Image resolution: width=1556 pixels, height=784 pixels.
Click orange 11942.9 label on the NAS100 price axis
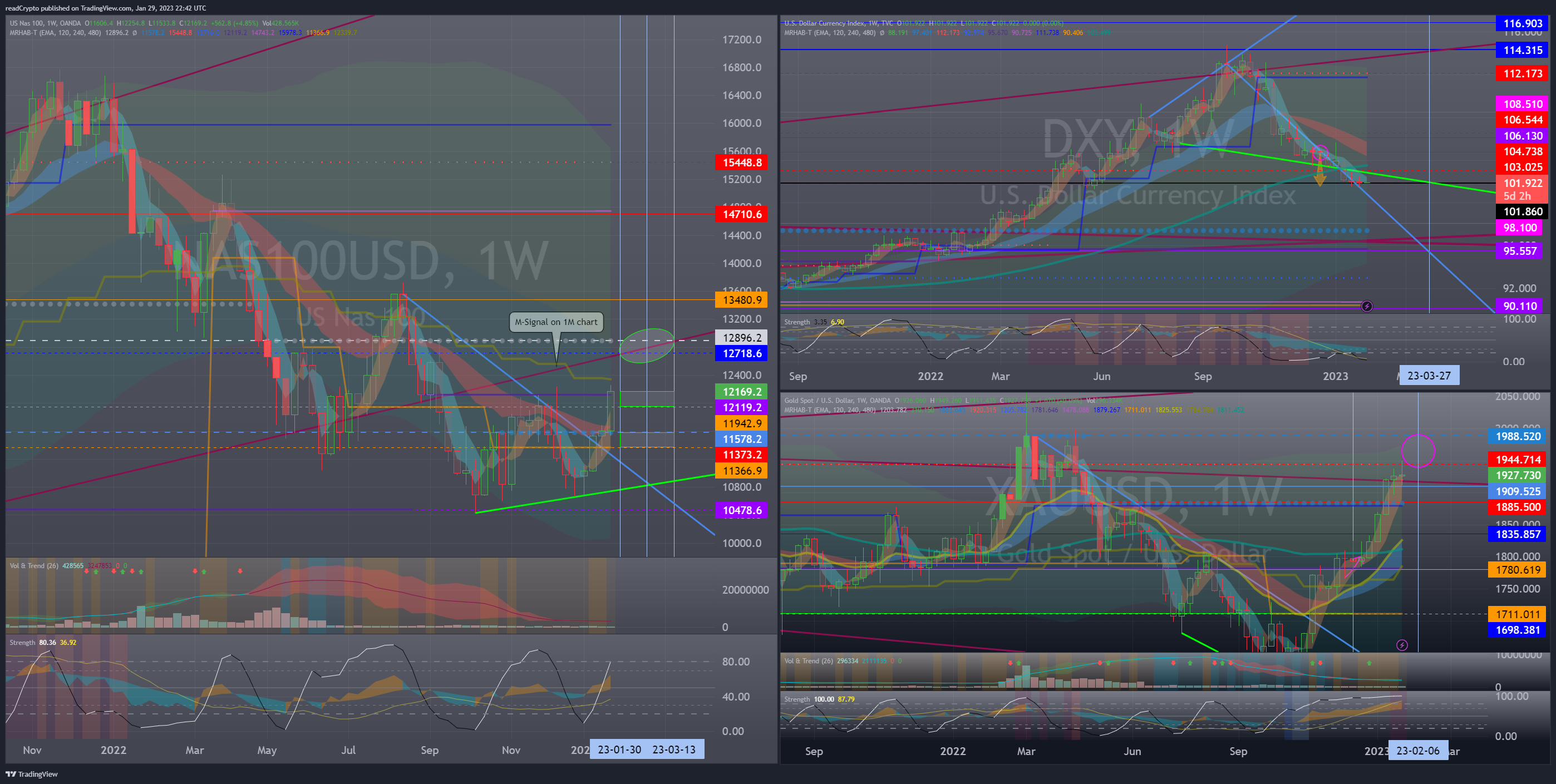click(x=741, y=423)
